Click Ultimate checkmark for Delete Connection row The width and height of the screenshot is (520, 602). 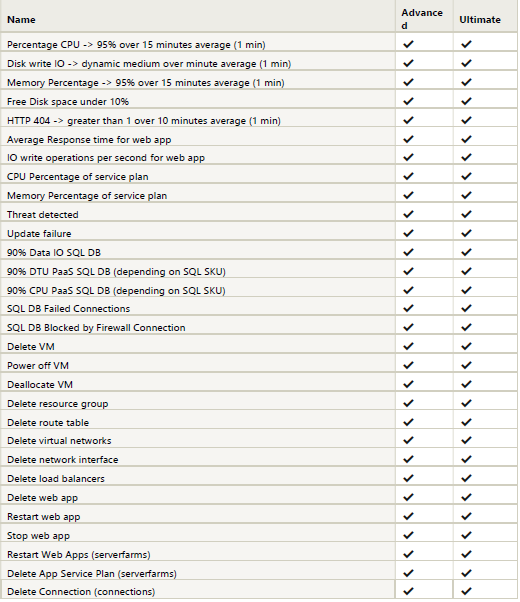tap(466, 592)
